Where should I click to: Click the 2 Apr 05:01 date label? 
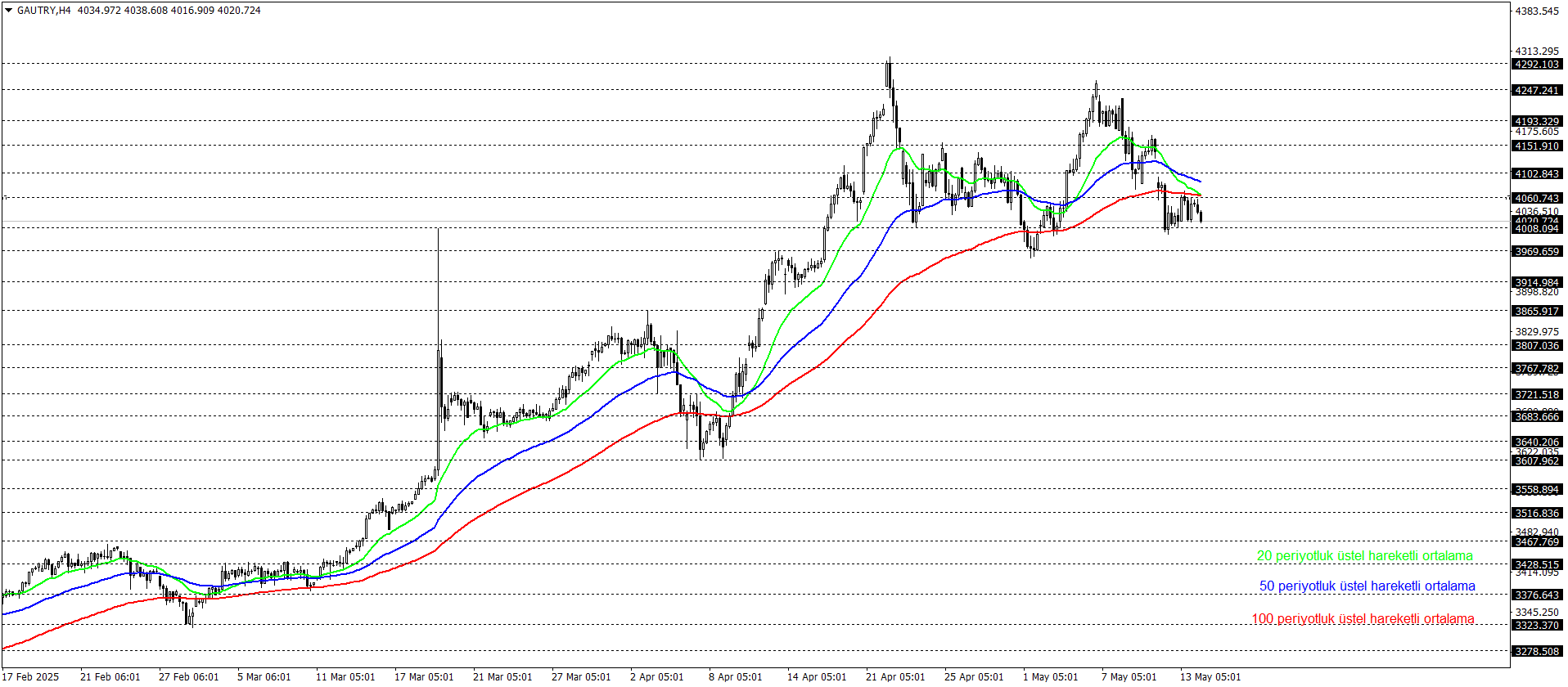coord(657,677)
